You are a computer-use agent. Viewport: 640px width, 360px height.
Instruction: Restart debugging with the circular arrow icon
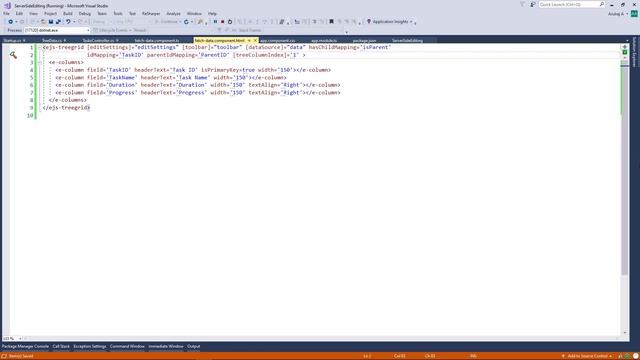coord(230,22)
